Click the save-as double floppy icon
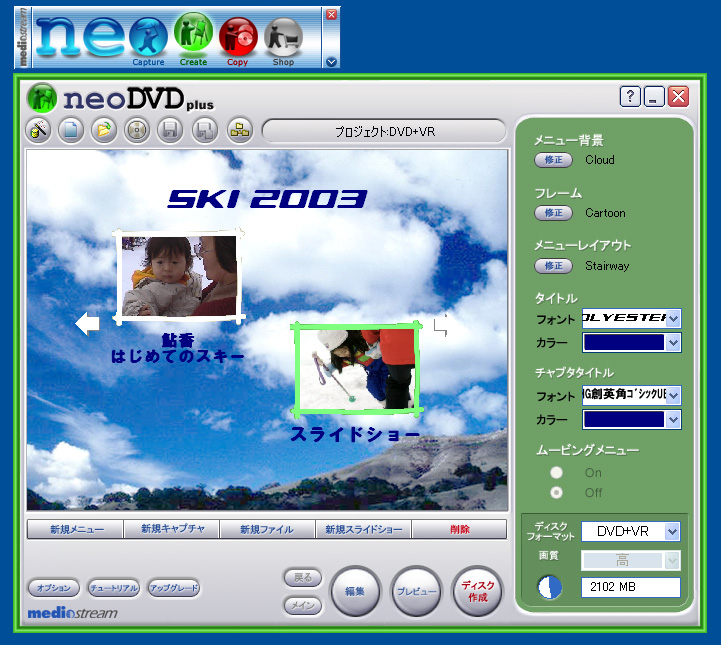721x645 pixels. 205,131
